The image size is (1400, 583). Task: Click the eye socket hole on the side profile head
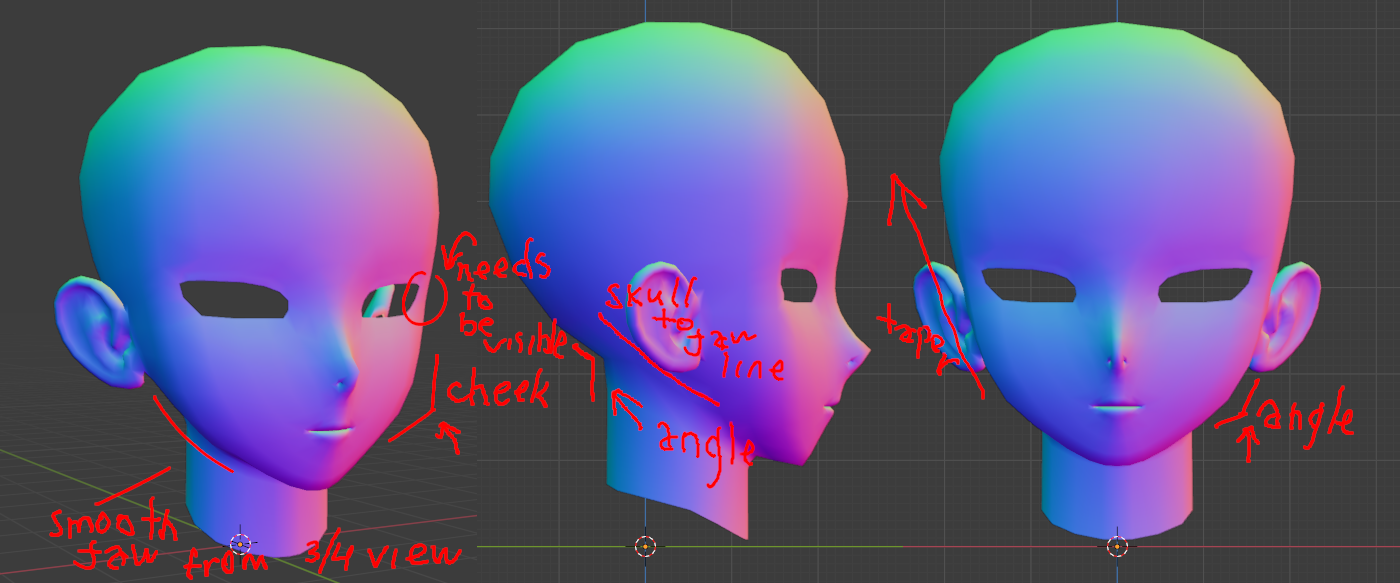[799, 284]
